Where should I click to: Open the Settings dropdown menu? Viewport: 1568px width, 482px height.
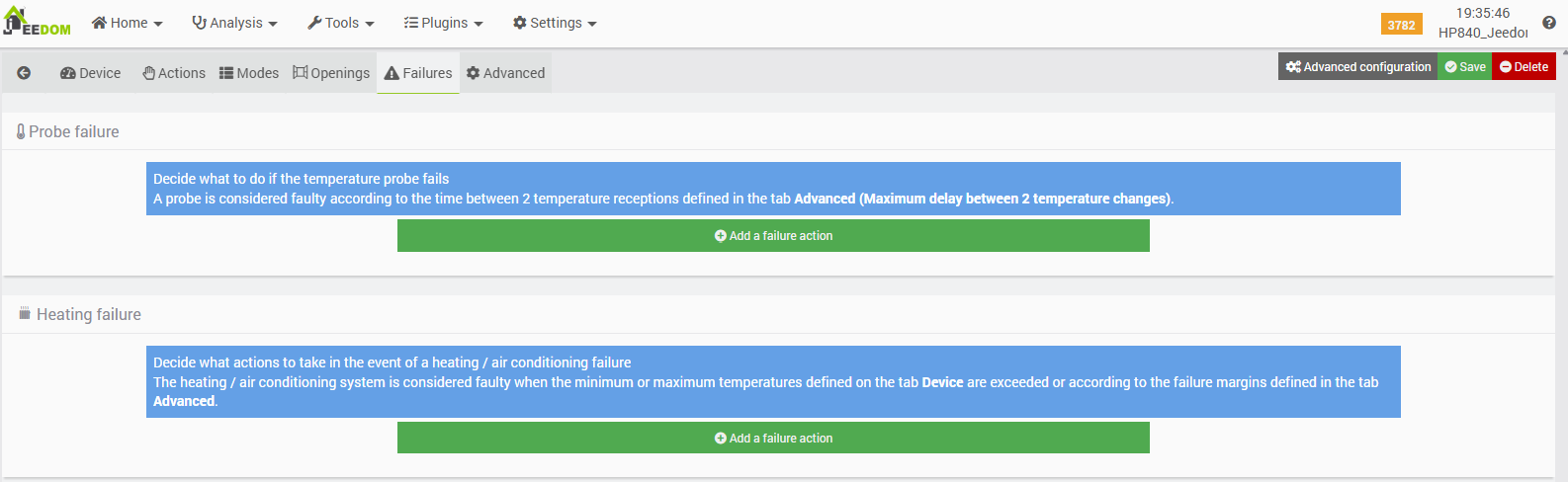(555, 23)
